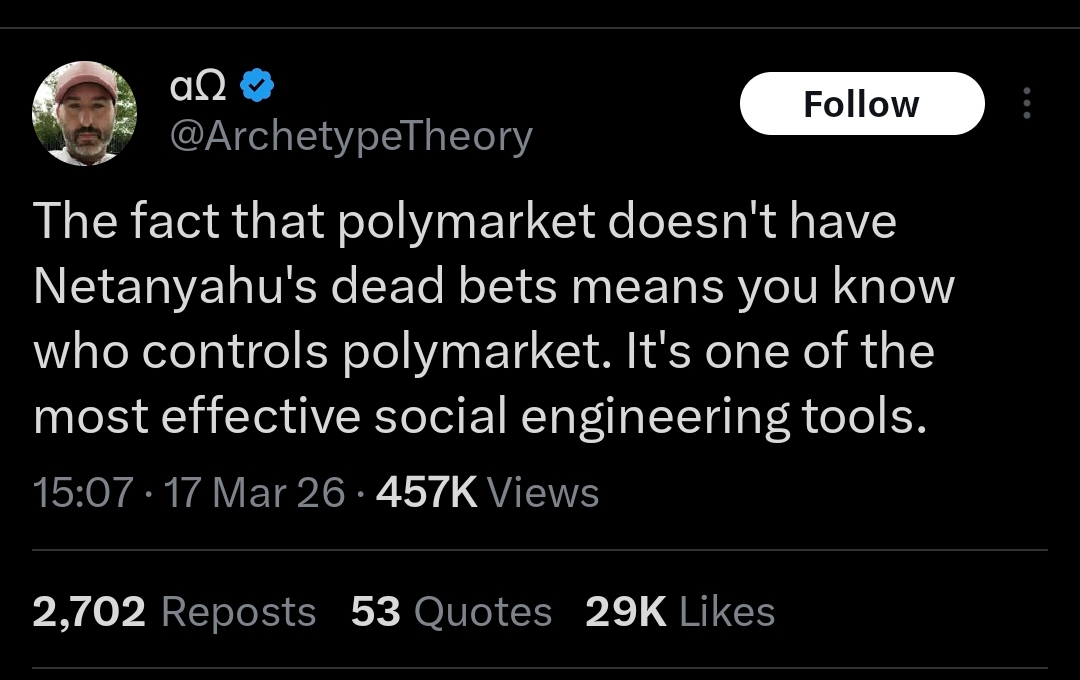Viewport: 1080px width, 680px height.
Task: Open the 53 Quotes list
Action: (x=451, y=612)
